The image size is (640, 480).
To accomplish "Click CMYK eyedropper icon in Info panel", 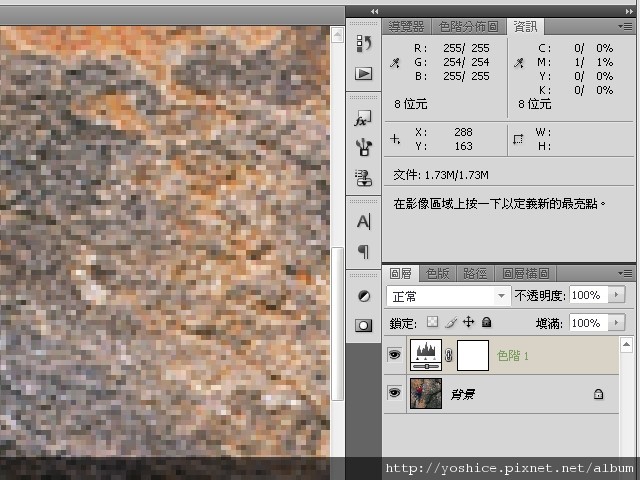I will (519, 63).
